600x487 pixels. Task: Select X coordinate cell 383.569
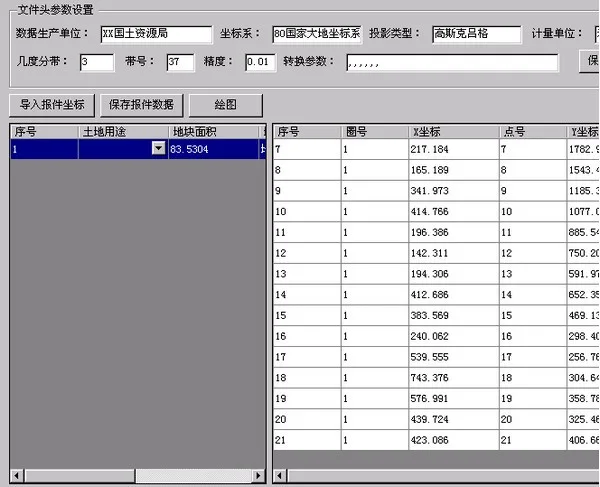pos(454,315)
